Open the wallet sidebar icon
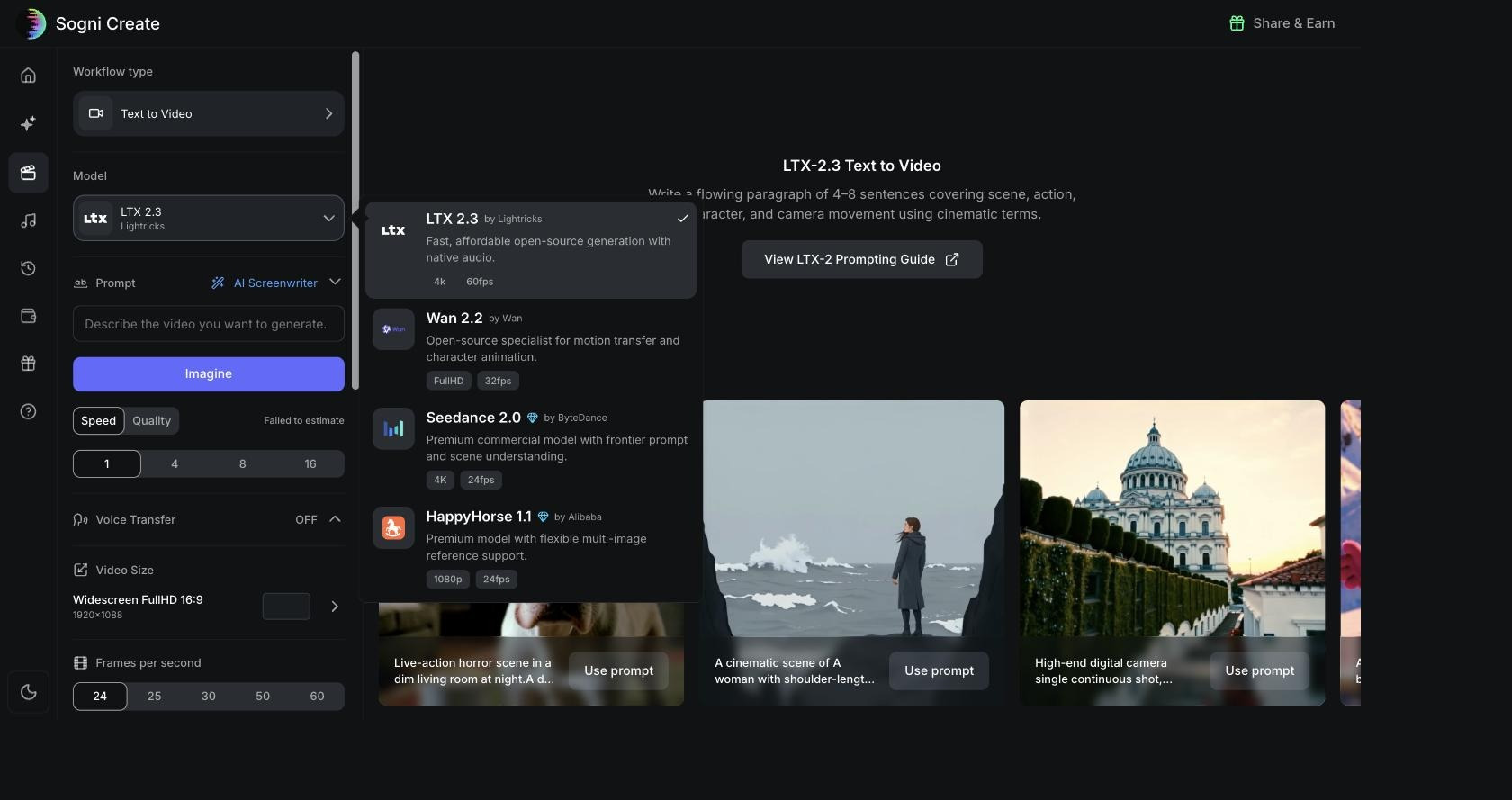The image size is (1512, 800). [x=29, y=316]
